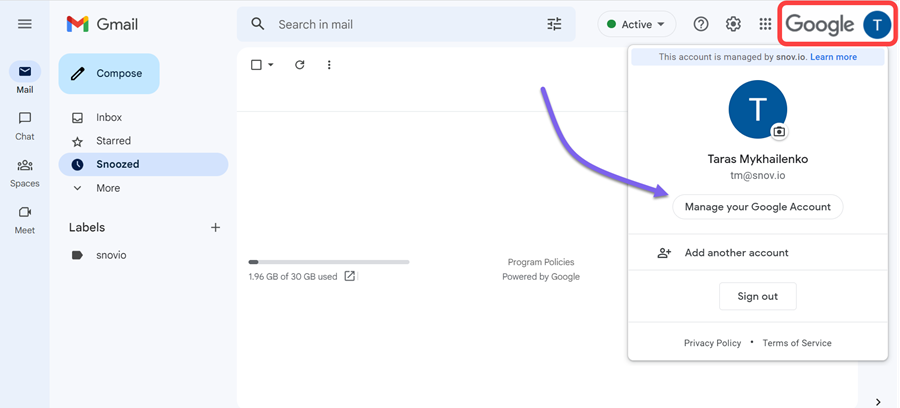The width and height of the screenshot is (900, 408).
Task: Change profile picture camera icon
Action: pos(779,131)
